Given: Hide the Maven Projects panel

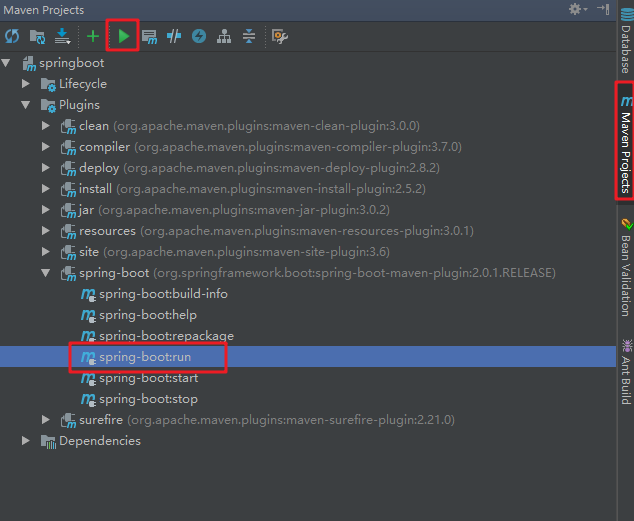Looking at the screenshot, I should click(603, 9).
